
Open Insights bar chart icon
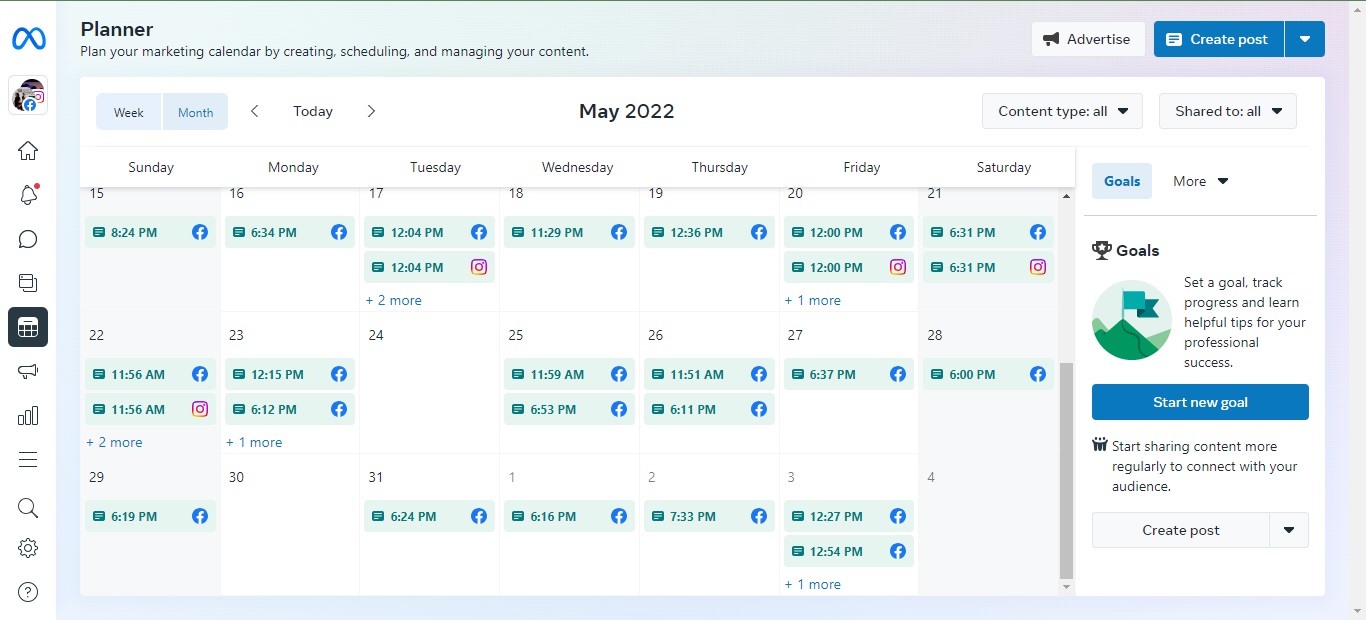tap(28, 415)
